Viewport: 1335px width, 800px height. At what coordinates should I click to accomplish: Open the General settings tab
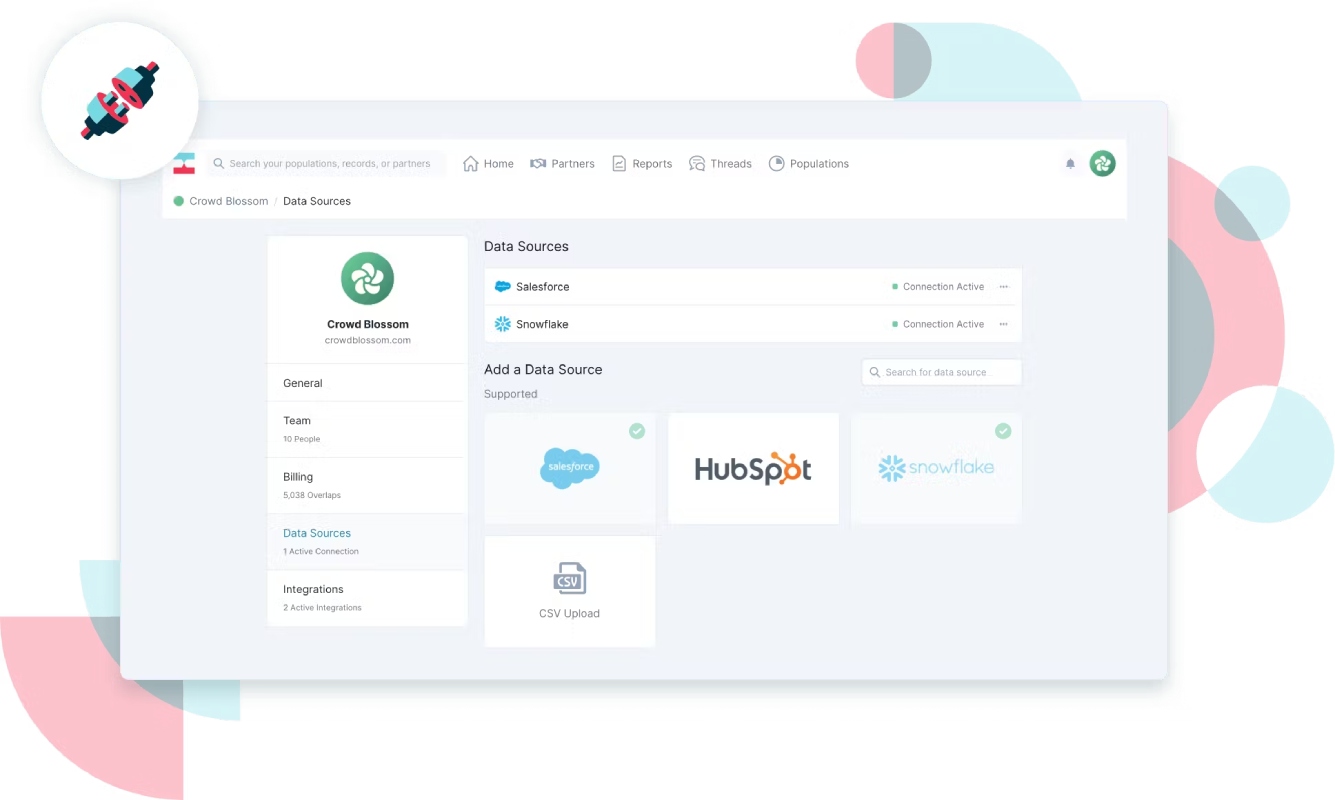367,383
